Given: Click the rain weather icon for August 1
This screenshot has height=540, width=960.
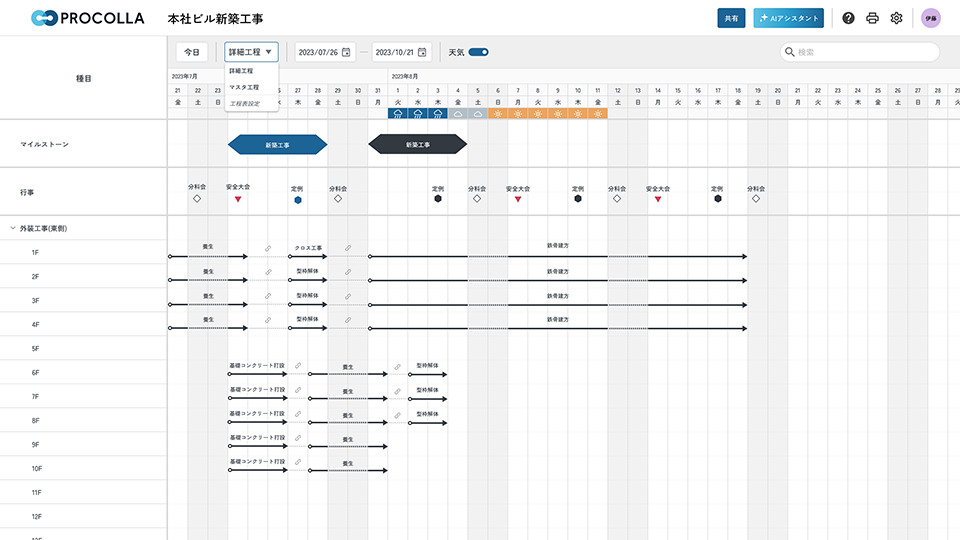Looking at the screenshot, I should [x=398, y=114].
